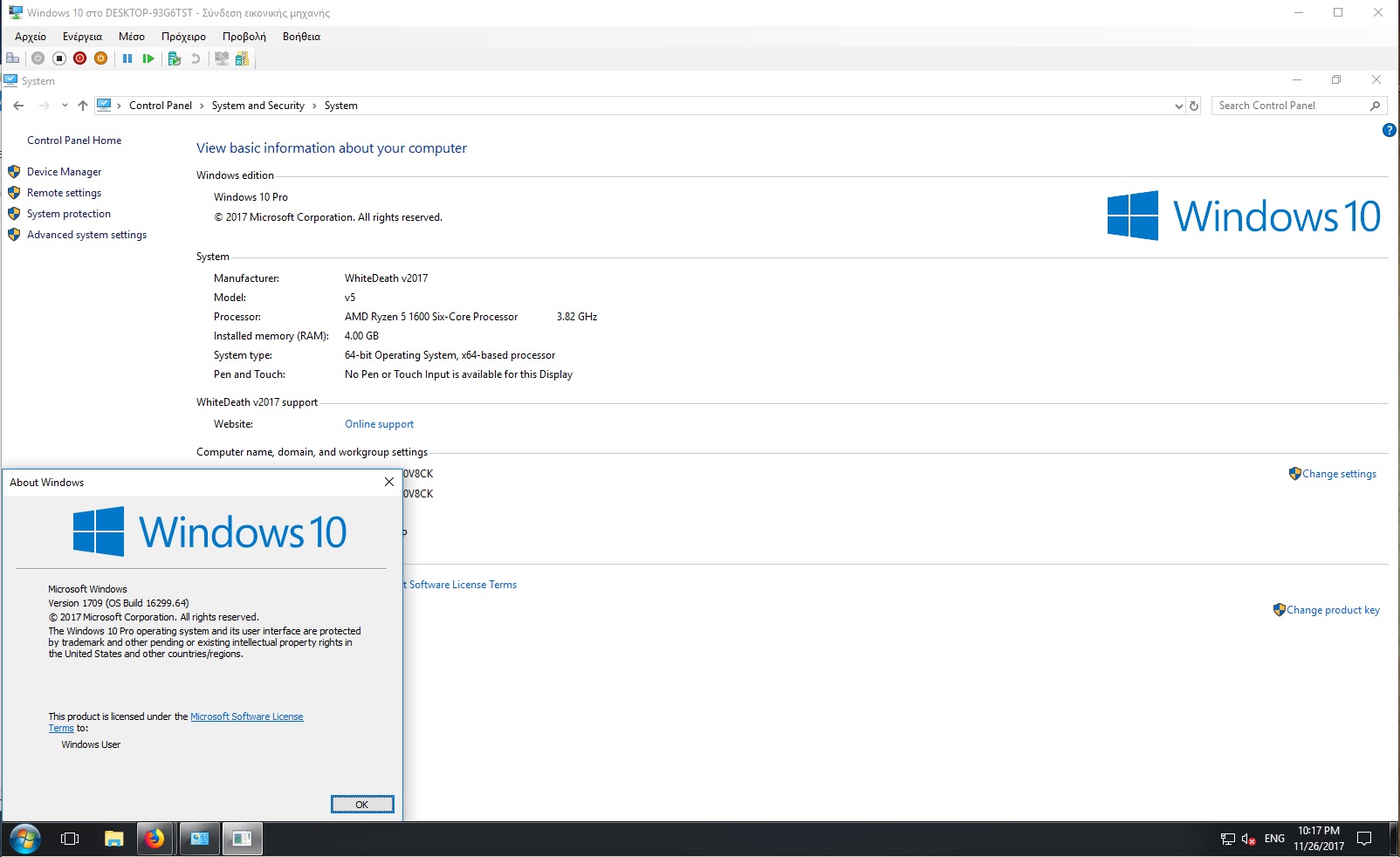Expand chevron before Control Panel breadcrumb
This screenshot has width=1400, height=857.
(120, 106)
